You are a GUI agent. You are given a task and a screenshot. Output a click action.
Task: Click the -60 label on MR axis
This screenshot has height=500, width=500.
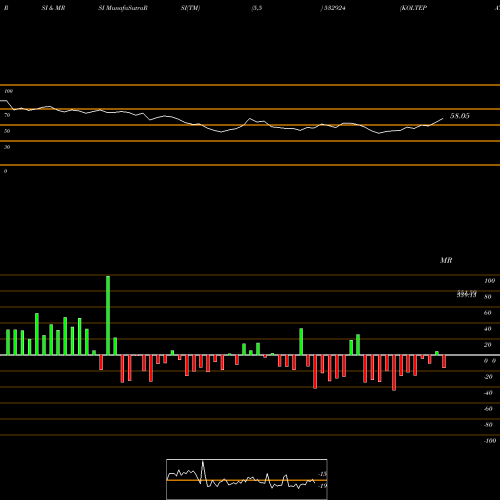click(x=488, y=409)
